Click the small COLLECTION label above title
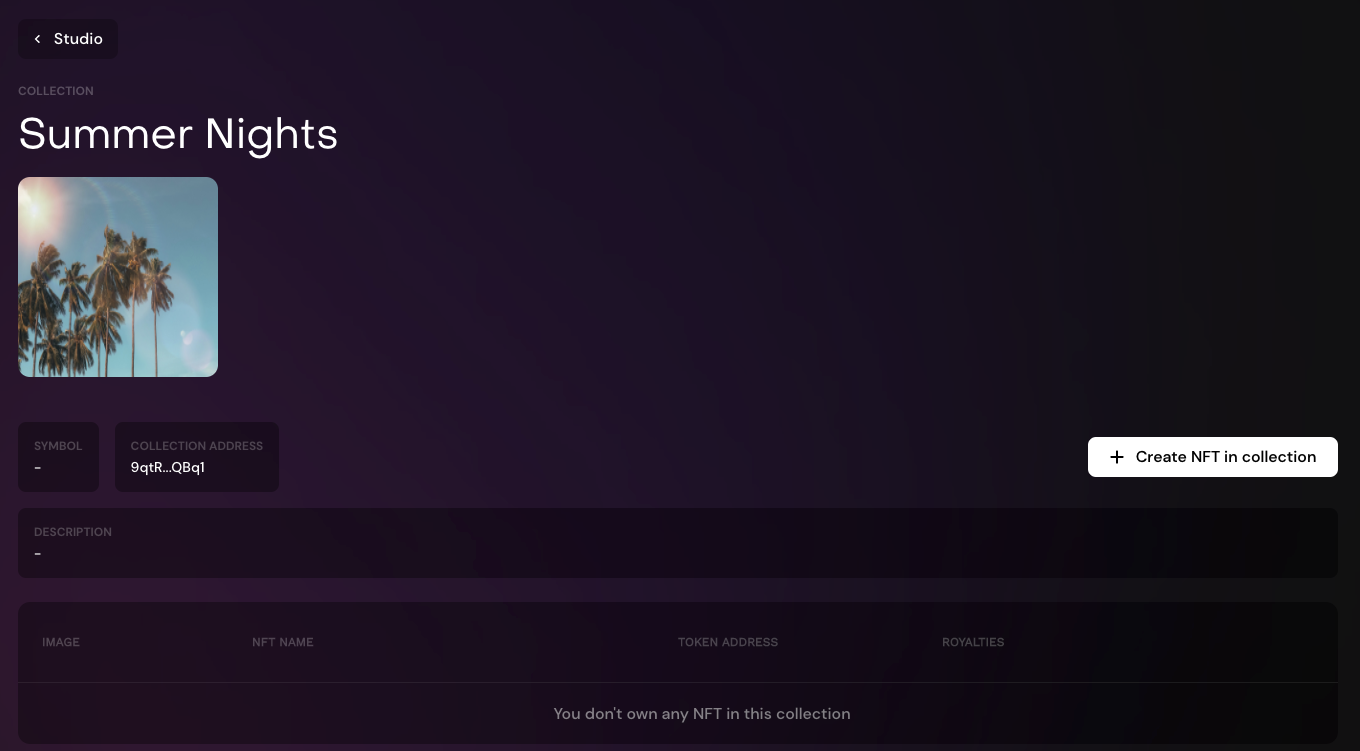1360x751 pixels. (56, 91)
